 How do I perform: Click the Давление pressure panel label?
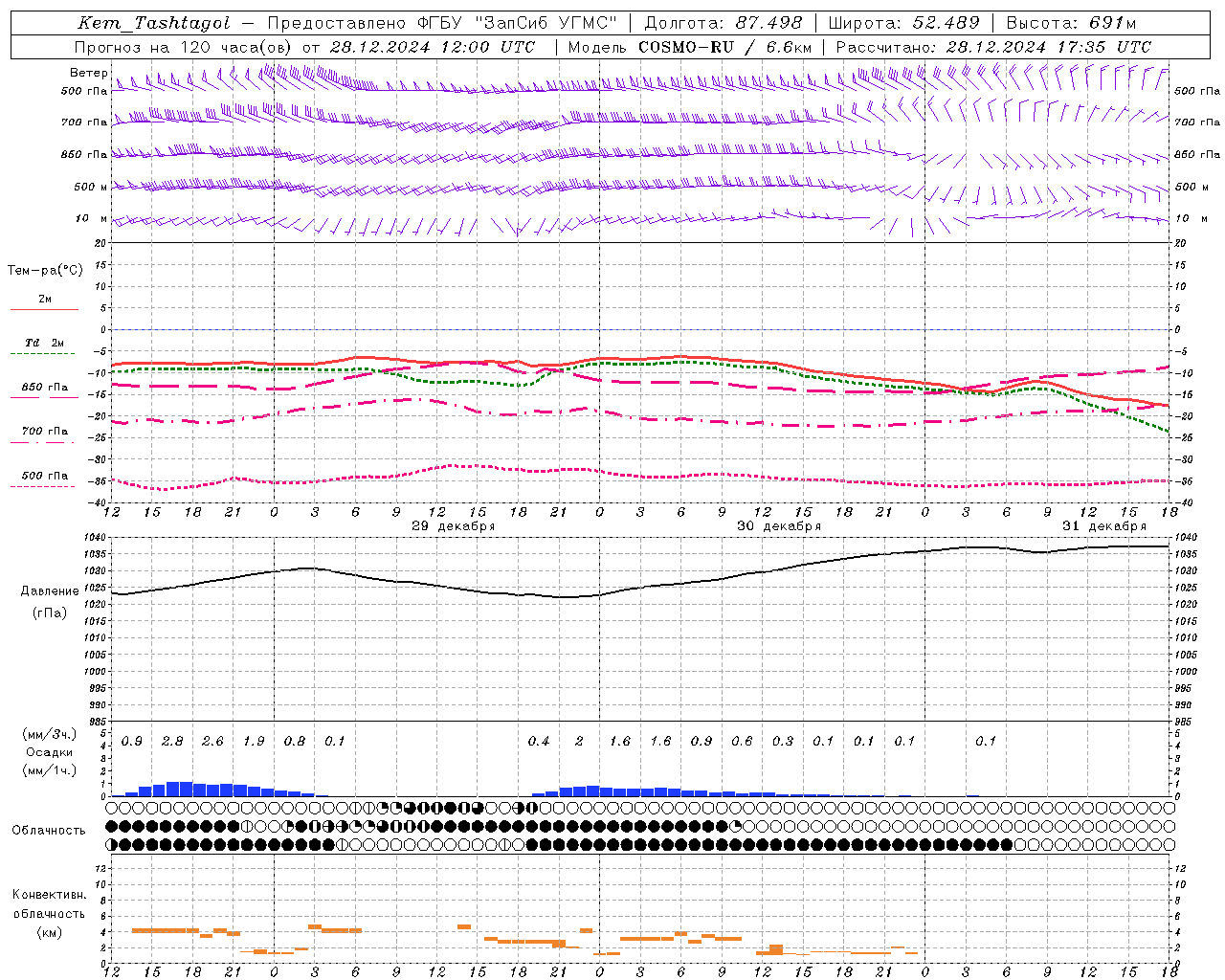[50, 591]
